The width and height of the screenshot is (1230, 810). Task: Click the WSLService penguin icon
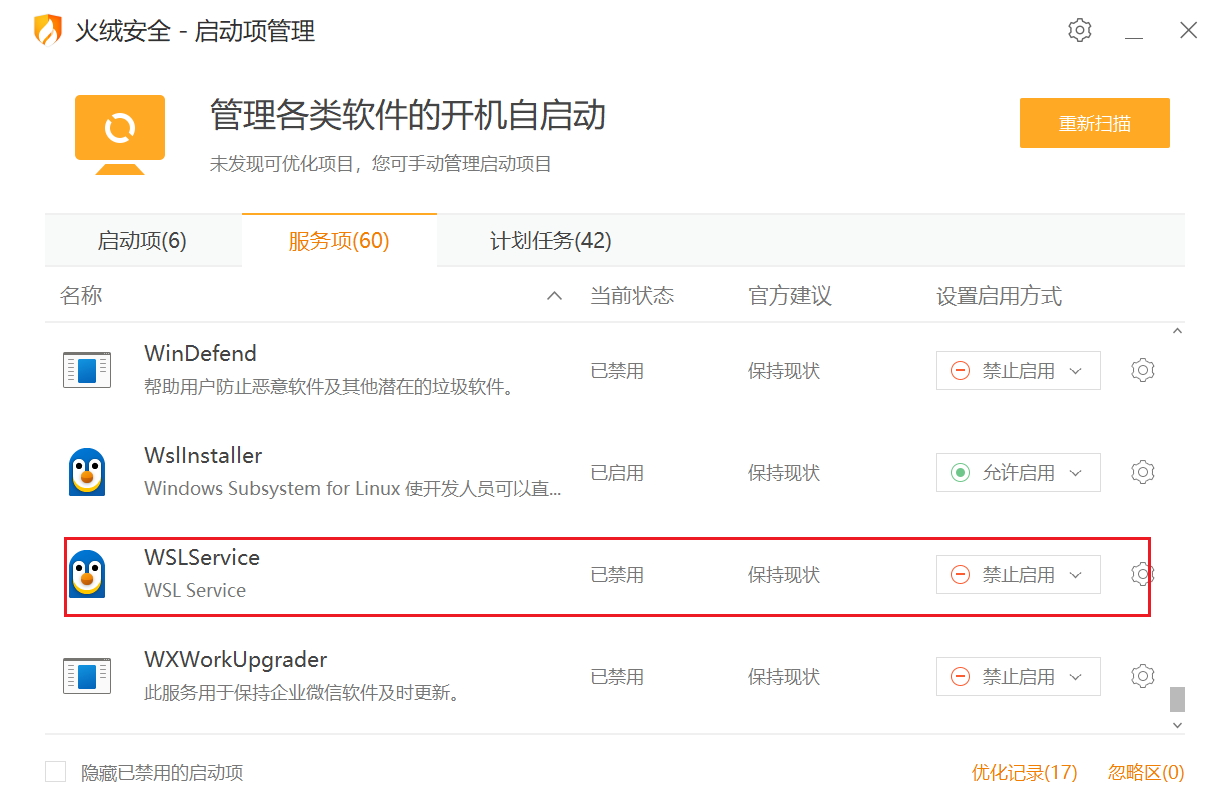click(87, 574)
